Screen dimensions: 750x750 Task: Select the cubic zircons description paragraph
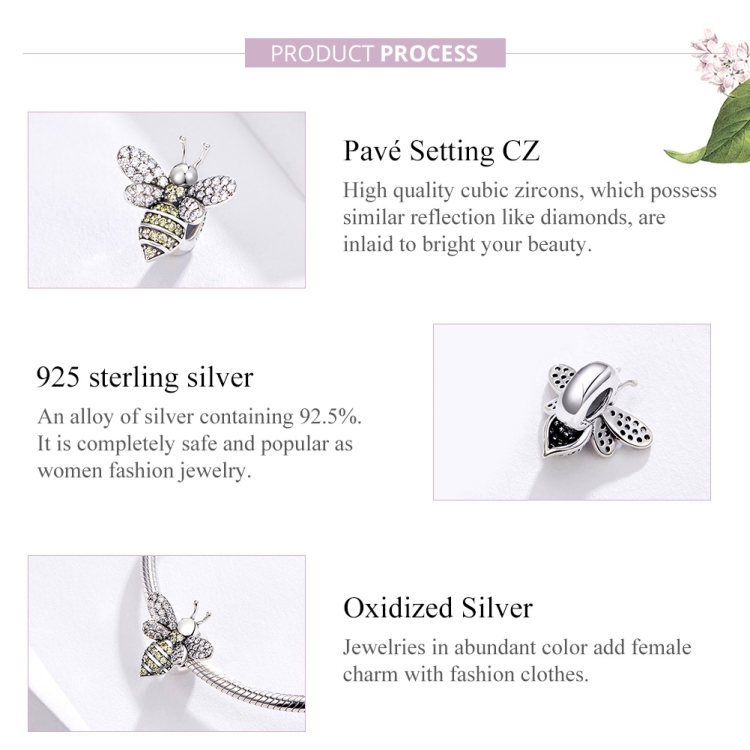point(529,217)
